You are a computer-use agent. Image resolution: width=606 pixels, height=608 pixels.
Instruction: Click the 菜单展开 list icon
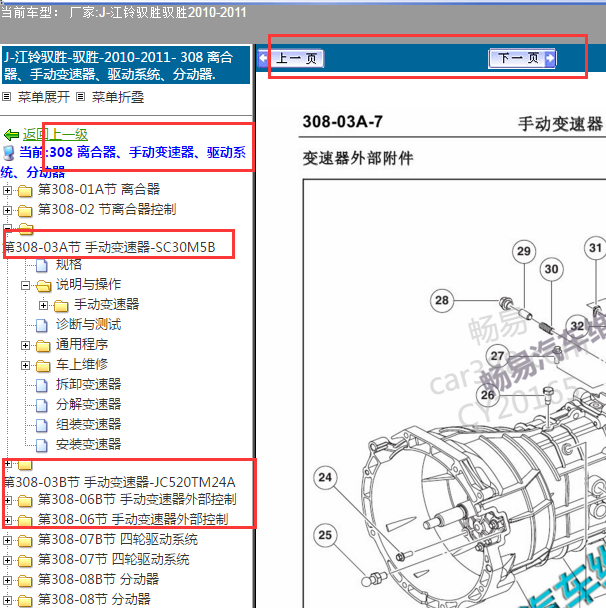tap(7, 96)
